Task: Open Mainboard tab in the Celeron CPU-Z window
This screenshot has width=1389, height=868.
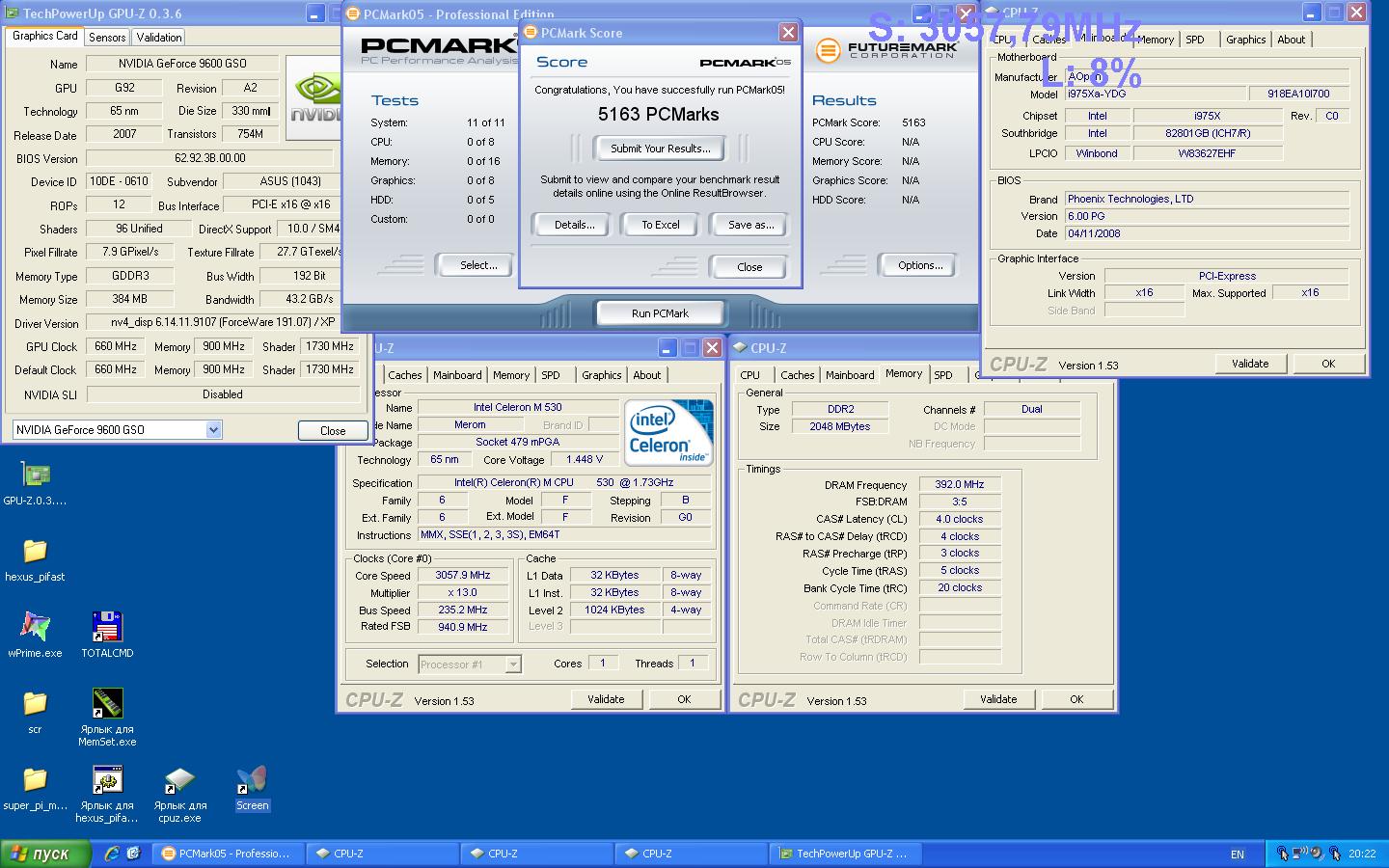Action: point(457,375)
